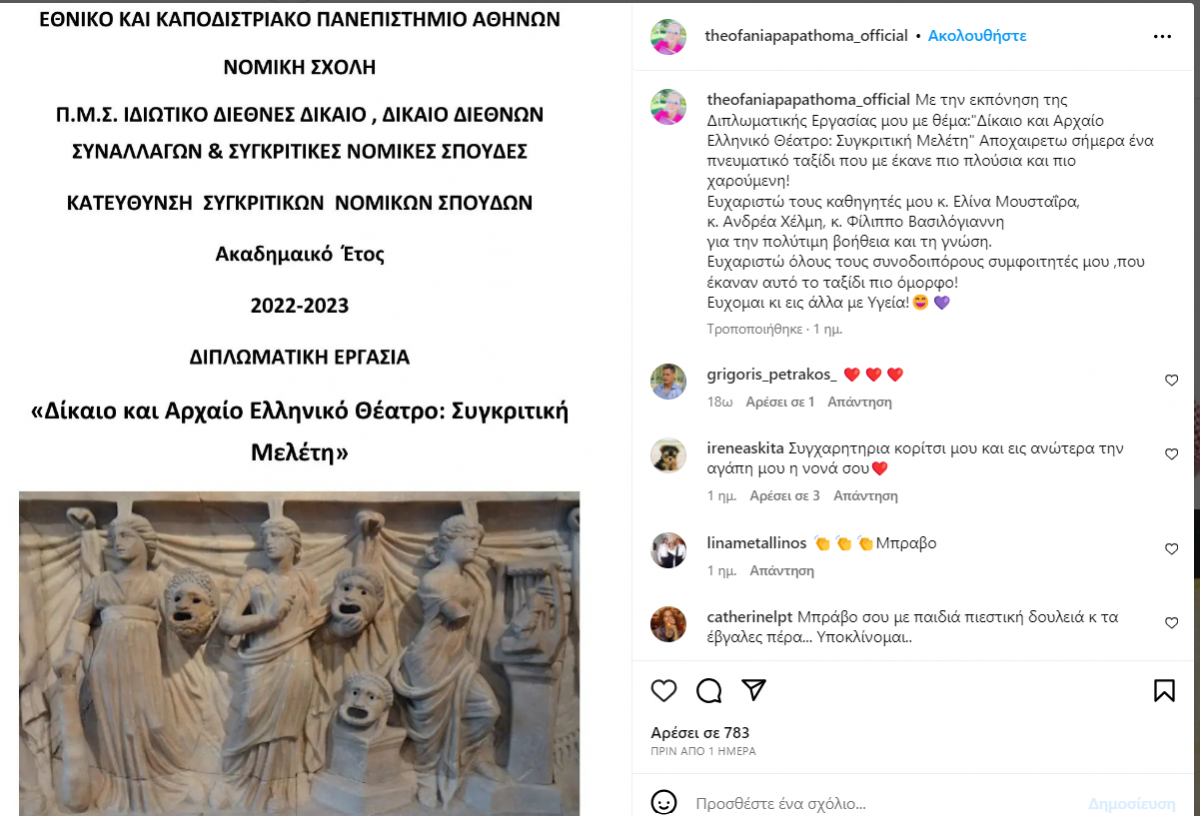Follow account via Ακολουθήστε link
This screenshot has width=1200, height=816.
tap(977, 36)
